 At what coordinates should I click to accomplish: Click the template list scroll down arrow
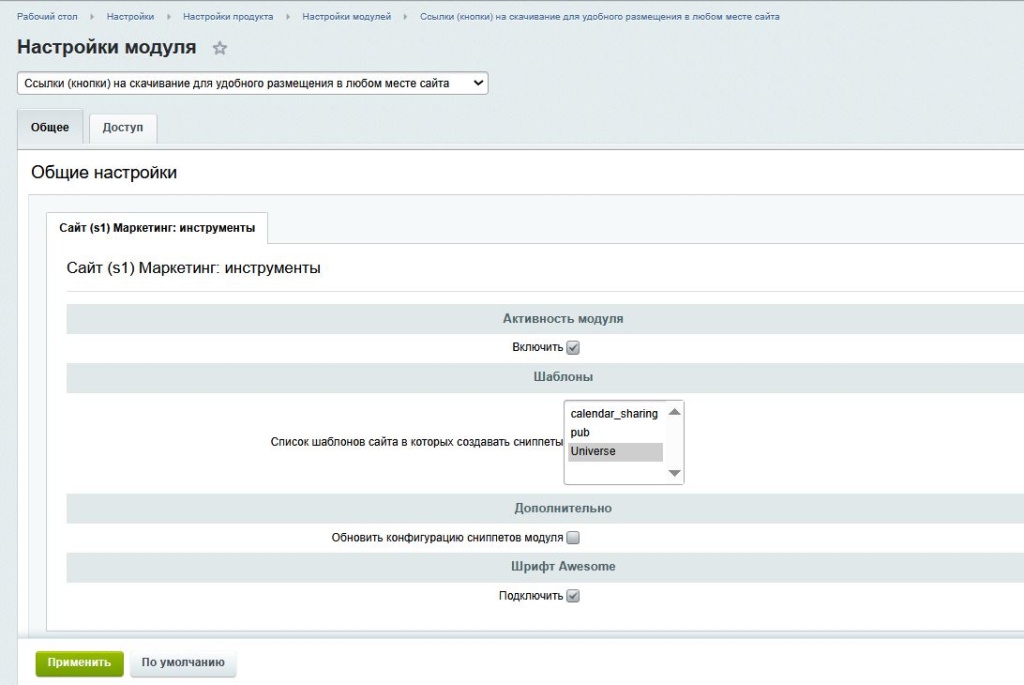coord(675,473)
